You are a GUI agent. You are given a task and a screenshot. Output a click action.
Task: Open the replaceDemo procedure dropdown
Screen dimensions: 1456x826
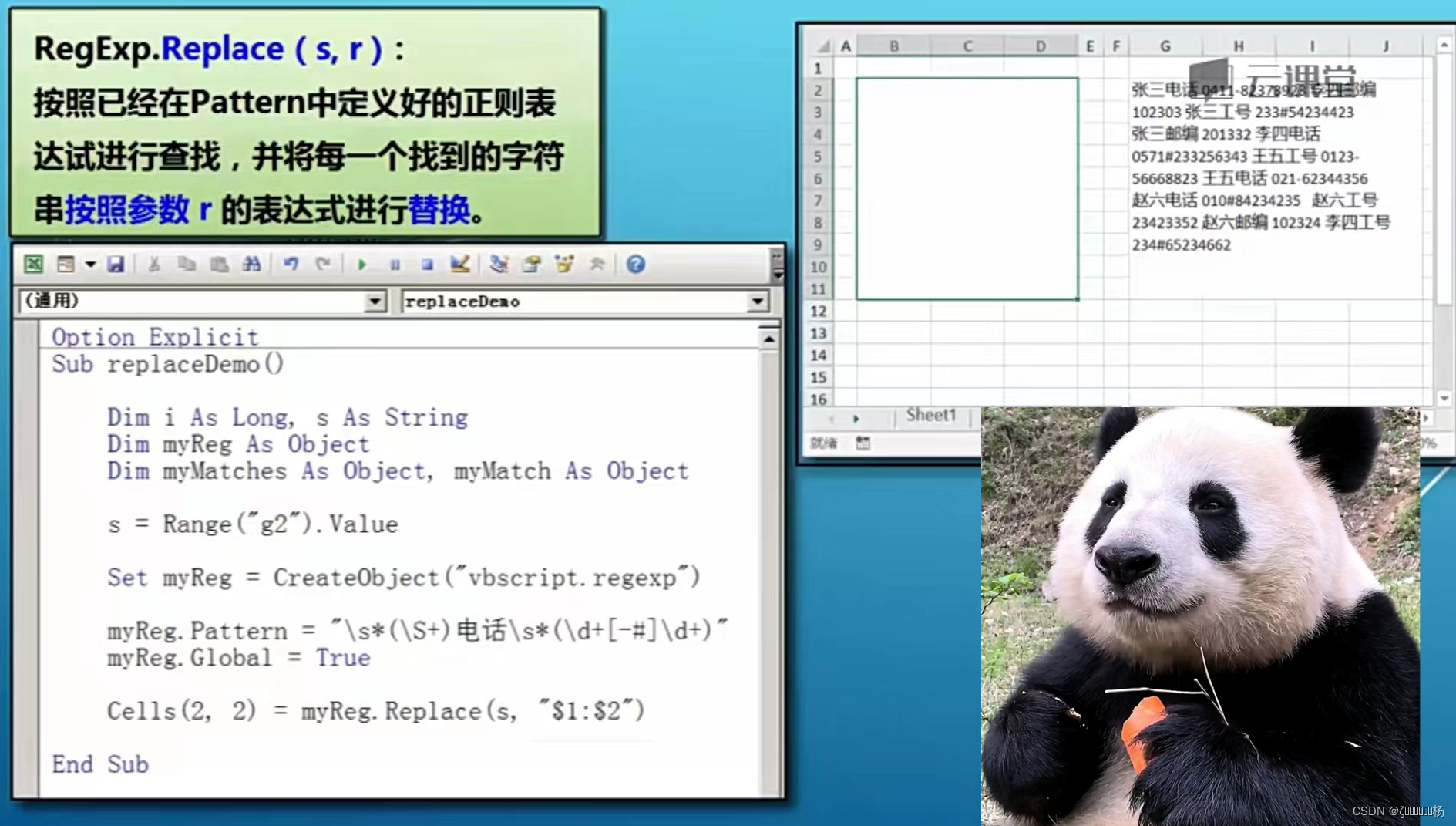[758, 302]
